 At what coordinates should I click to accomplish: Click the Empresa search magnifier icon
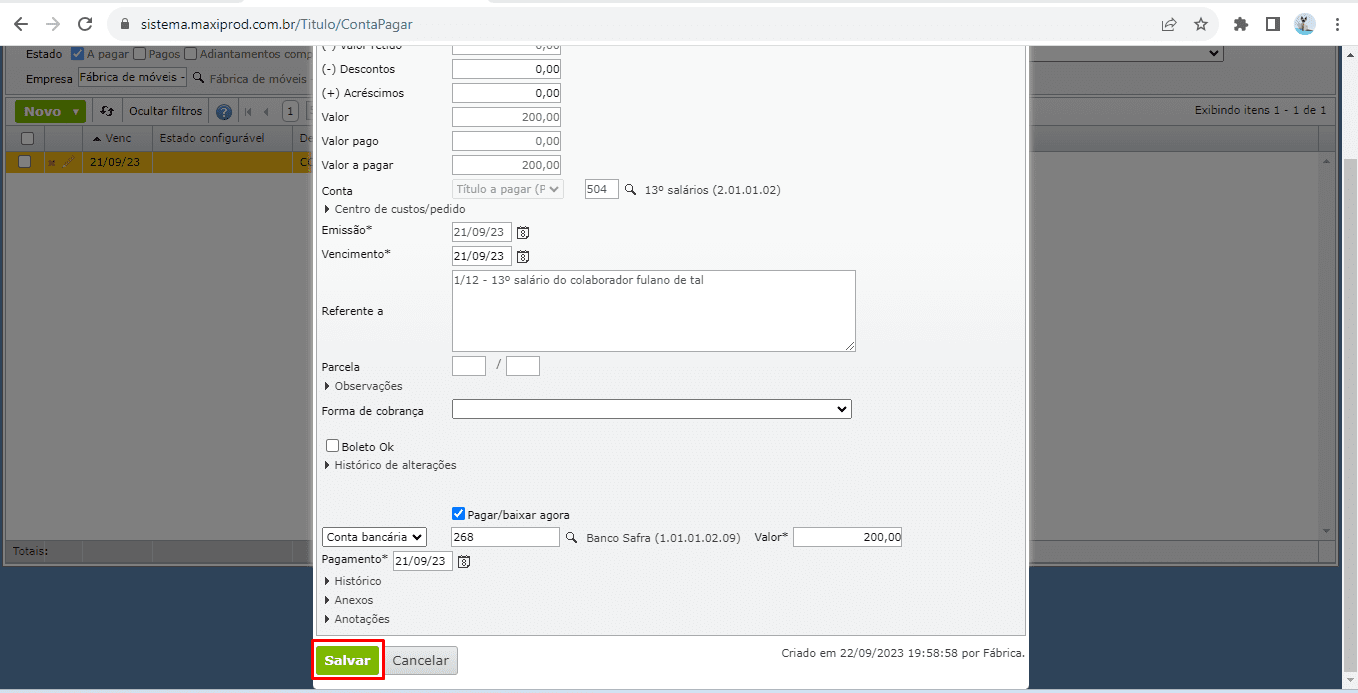tap(198, 78)
